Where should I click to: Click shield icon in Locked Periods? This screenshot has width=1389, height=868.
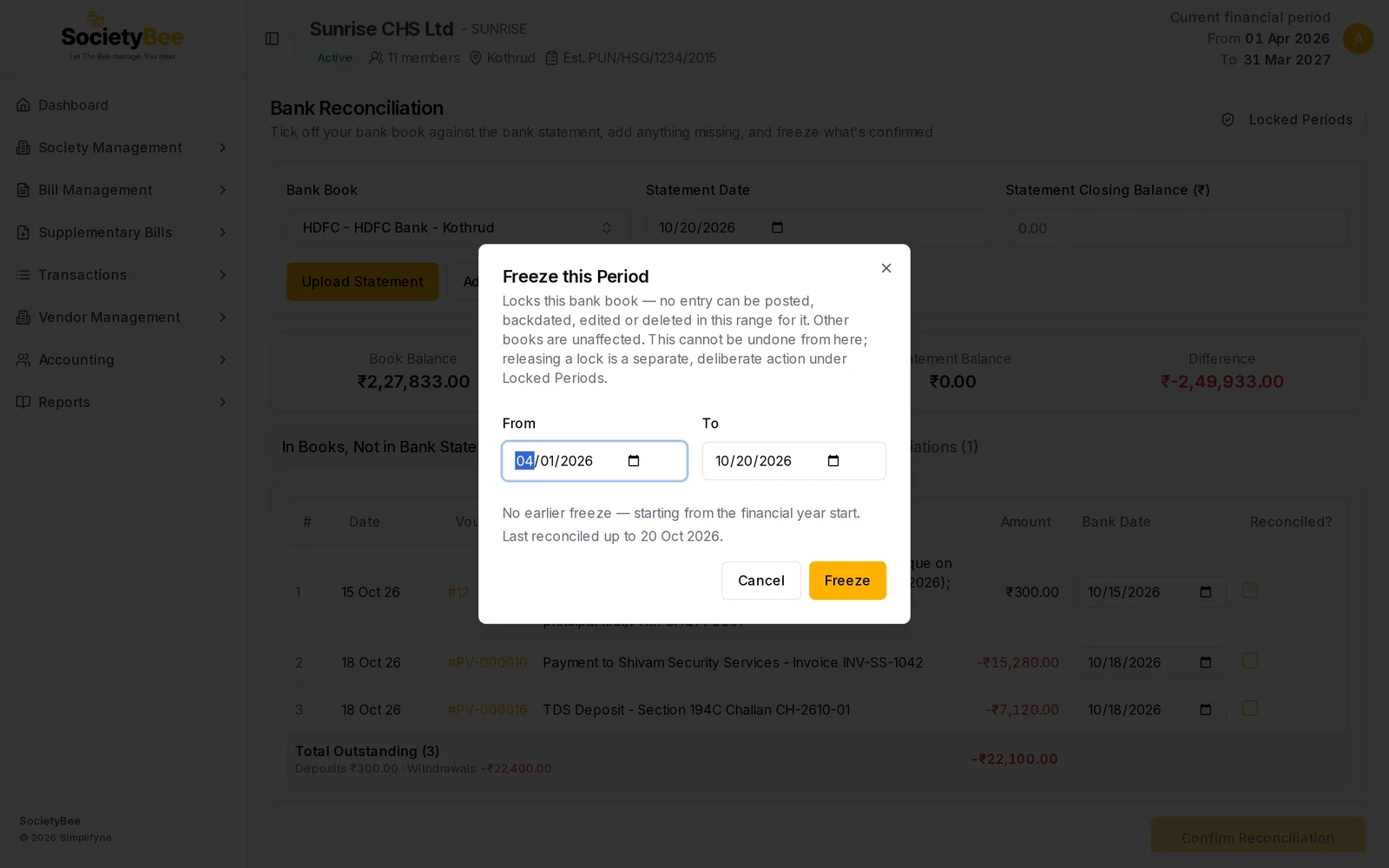tap(1228, 120)
